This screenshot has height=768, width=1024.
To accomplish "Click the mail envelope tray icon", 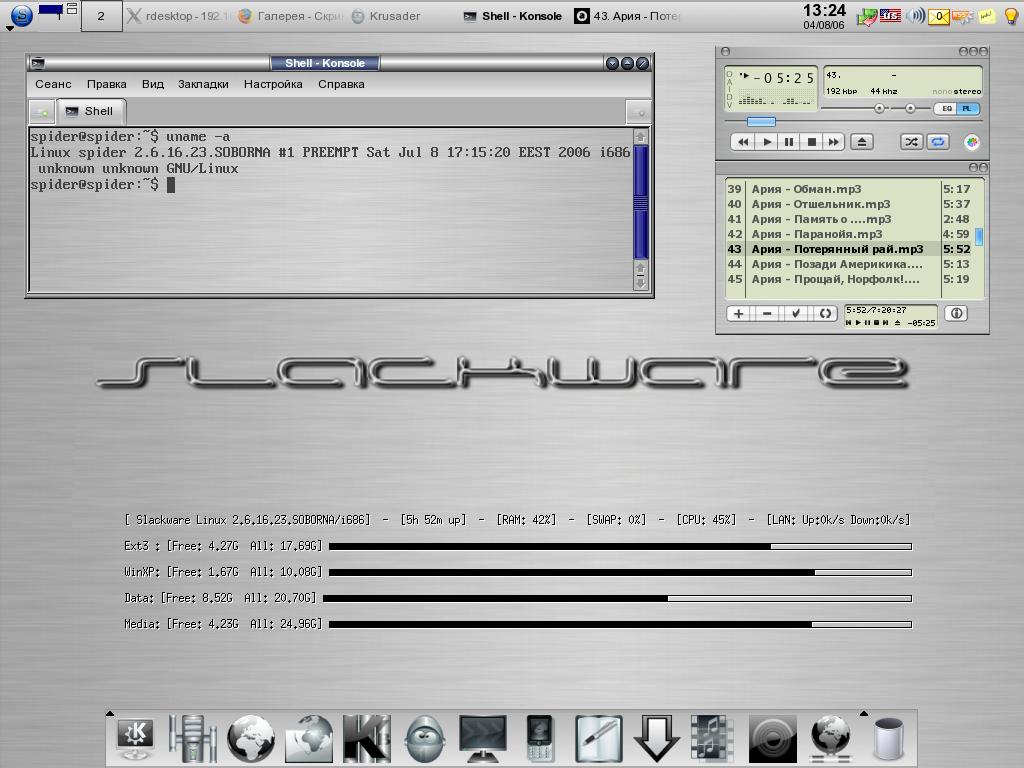I will coord(938,16).
